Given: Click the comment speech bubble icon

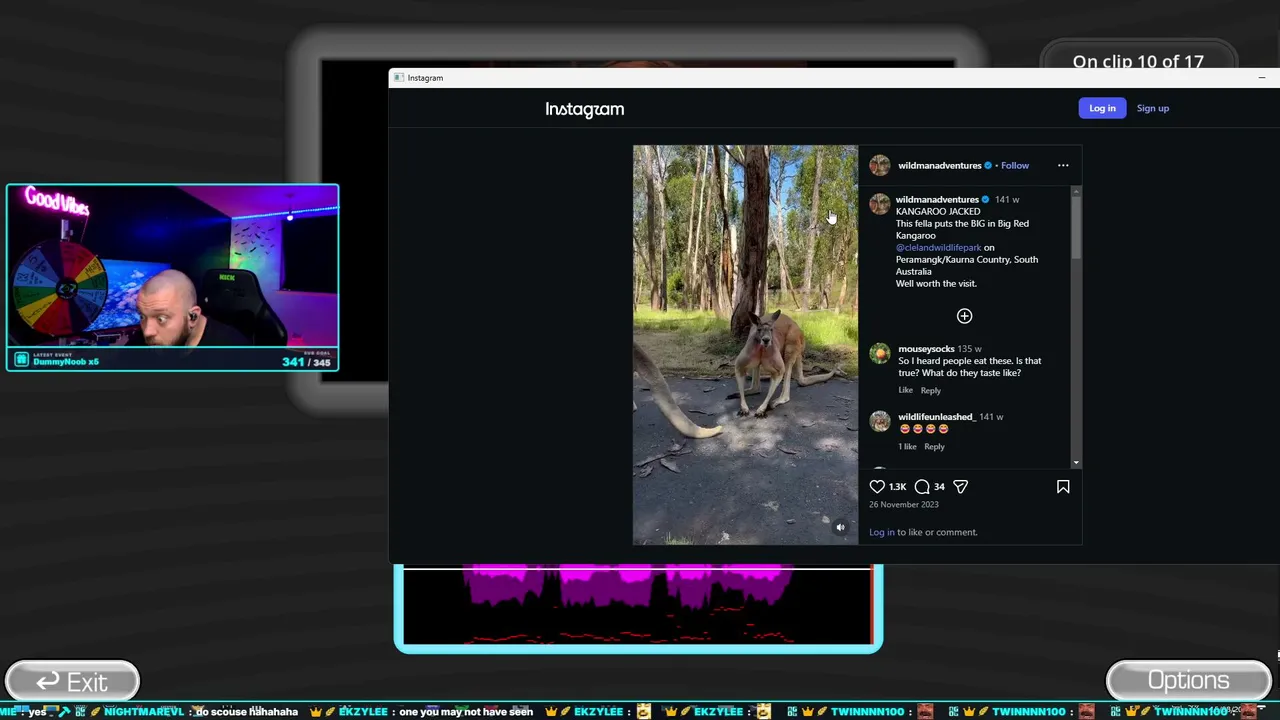Looking at the screenshot, I should point(922,487).
